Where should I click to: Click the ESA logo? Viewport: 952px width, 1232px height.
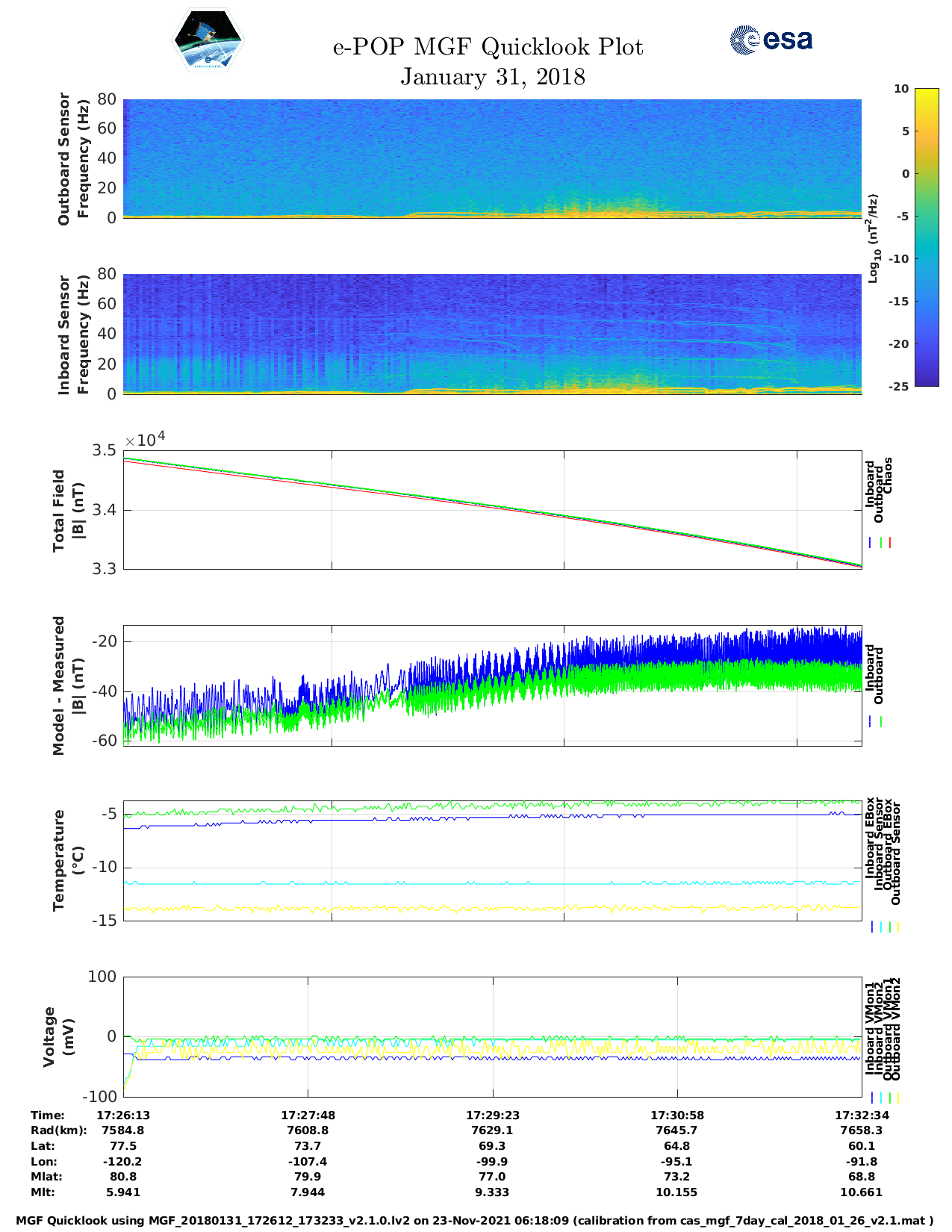(771, 40)
